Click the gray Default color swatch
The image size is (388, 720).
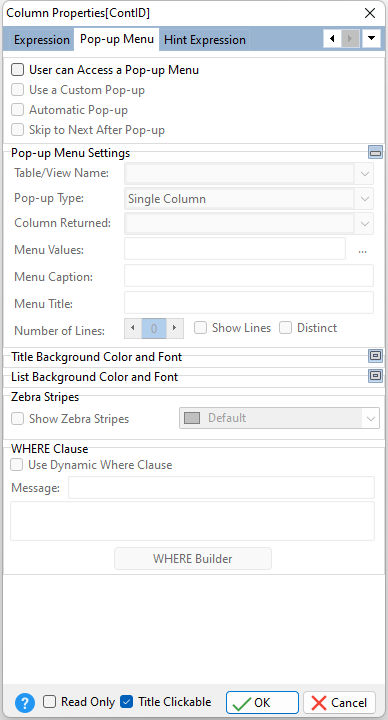click(x=192, y=418)
